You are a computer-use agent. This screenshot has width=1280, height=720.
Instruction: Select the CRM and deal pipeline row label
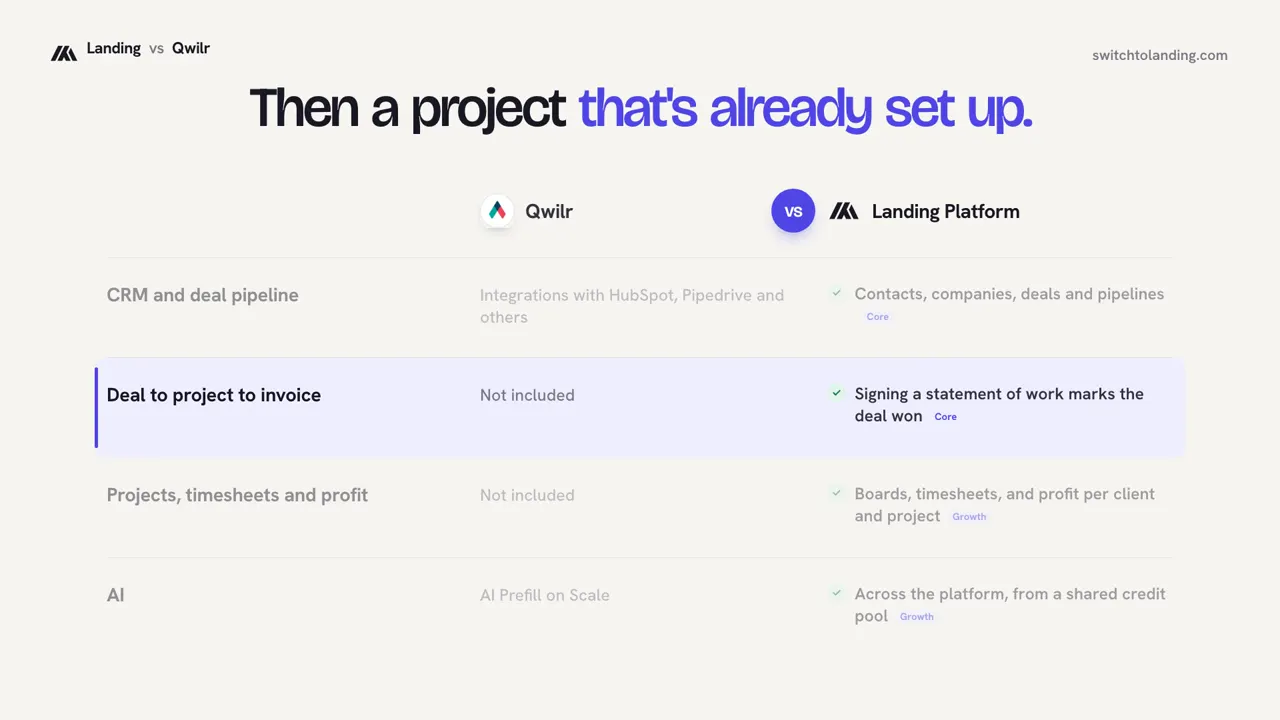pyautogui.click(x=203, y=295)
